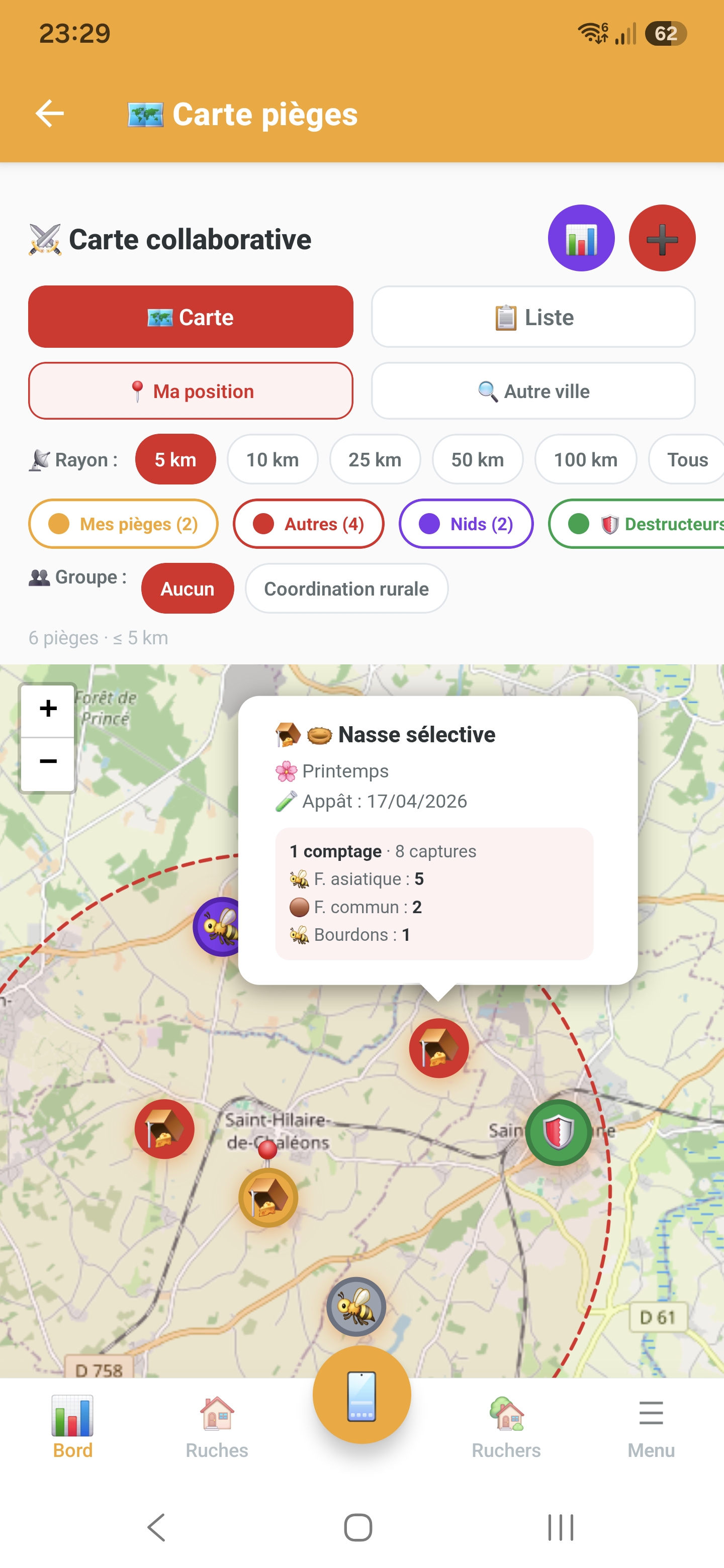The height and width of the screenshot is (1568, 724).
Task: Add a new trap with red plus button
Action: coord(662,238)
